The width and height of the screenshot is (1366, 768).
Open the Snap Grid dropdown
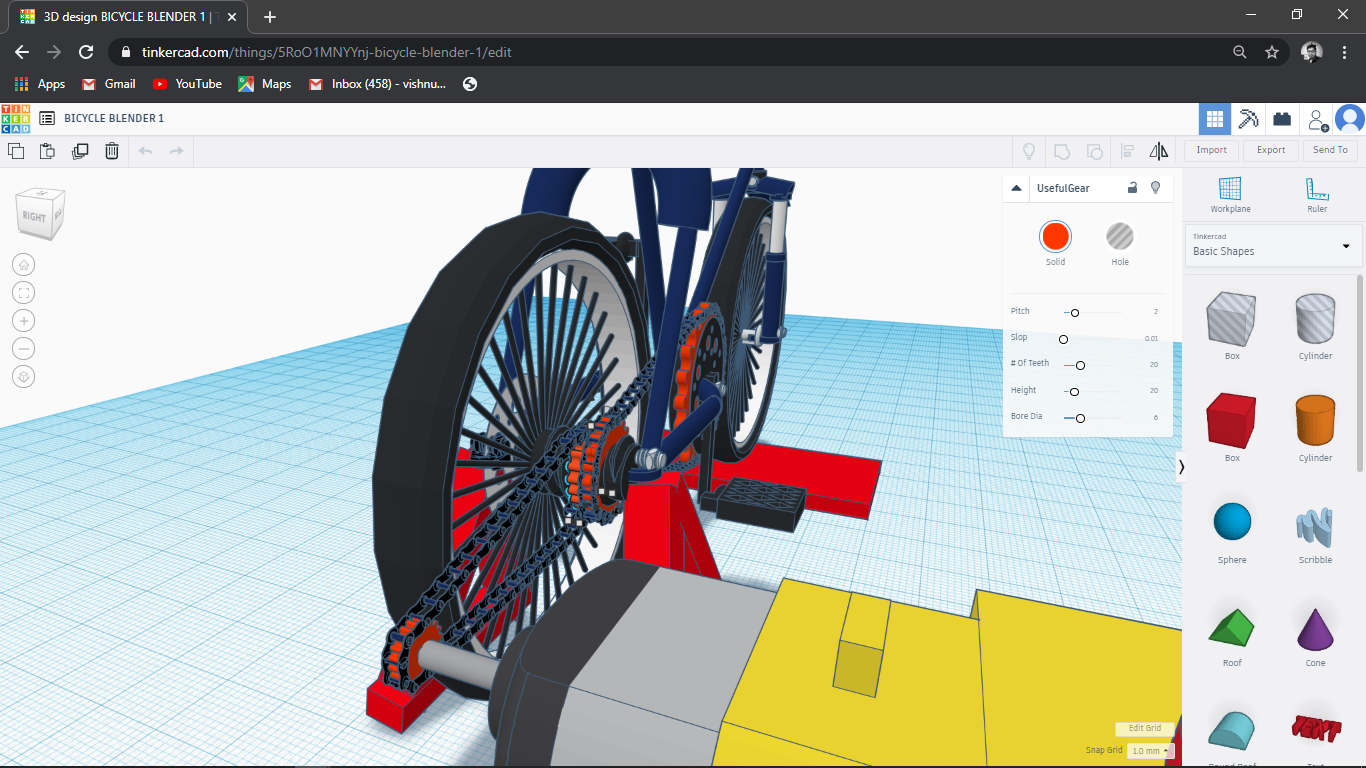[1150, 751]
